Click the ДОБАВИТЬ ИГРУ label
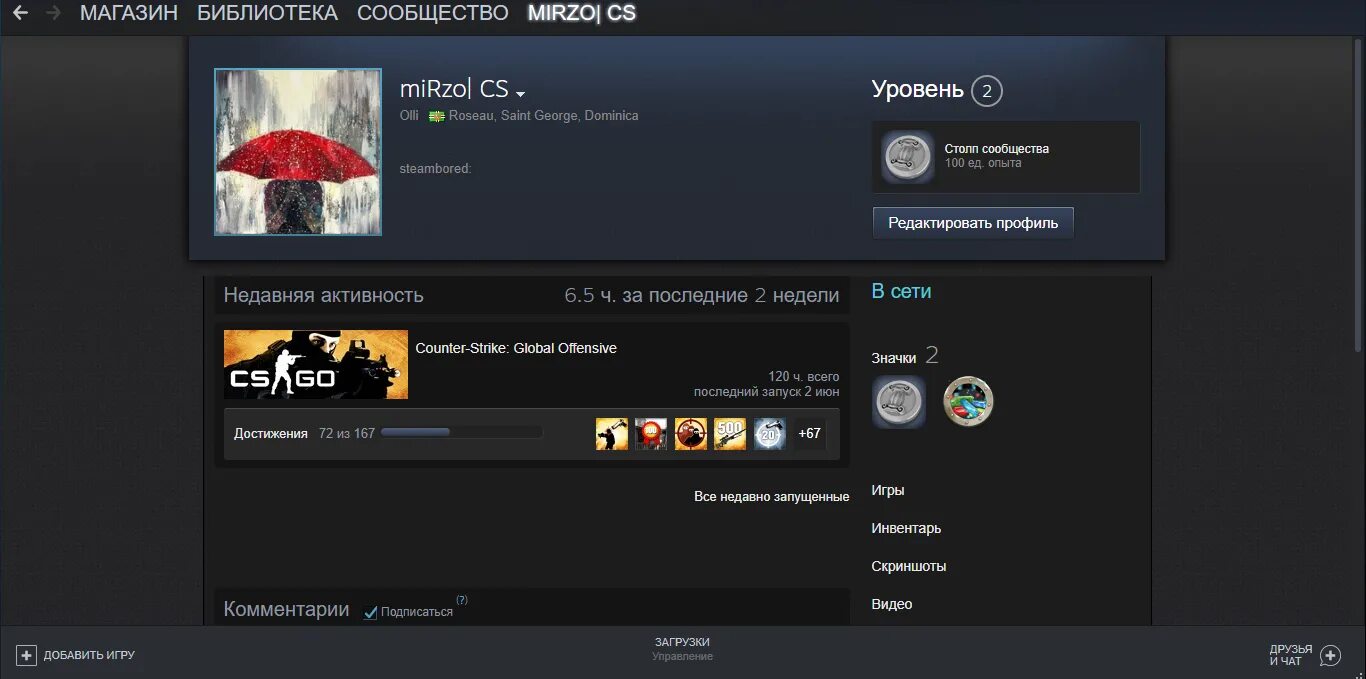 (89, 655)
